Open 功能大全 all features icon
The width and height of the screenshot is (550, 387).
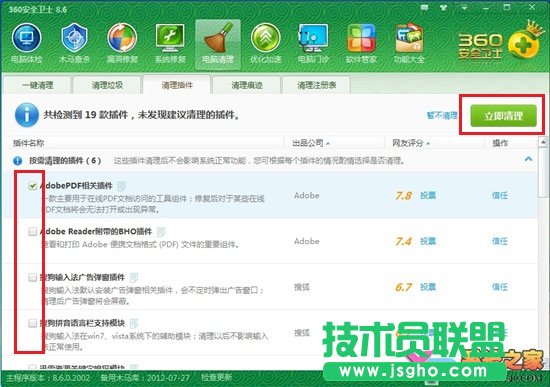[409, 44]
